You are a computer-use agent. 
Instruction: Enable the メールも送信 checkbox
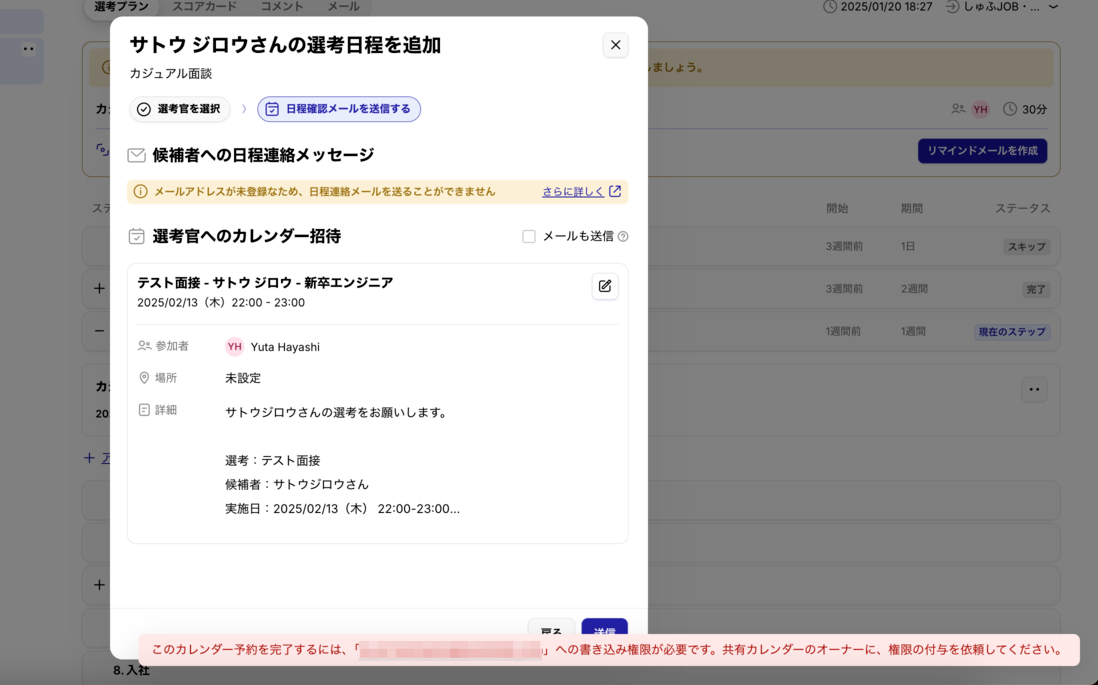pos(527,237)
